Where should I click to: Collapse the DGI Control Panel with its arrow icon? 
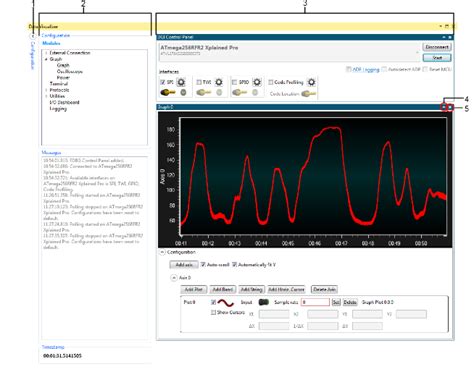(x=444, y=37)
